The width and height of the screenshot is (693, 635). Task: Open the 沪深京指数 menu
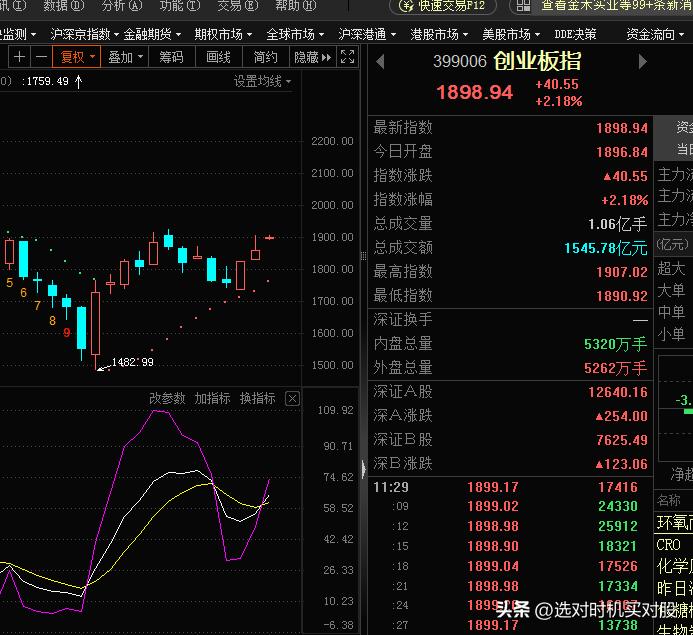pos(84,34)
